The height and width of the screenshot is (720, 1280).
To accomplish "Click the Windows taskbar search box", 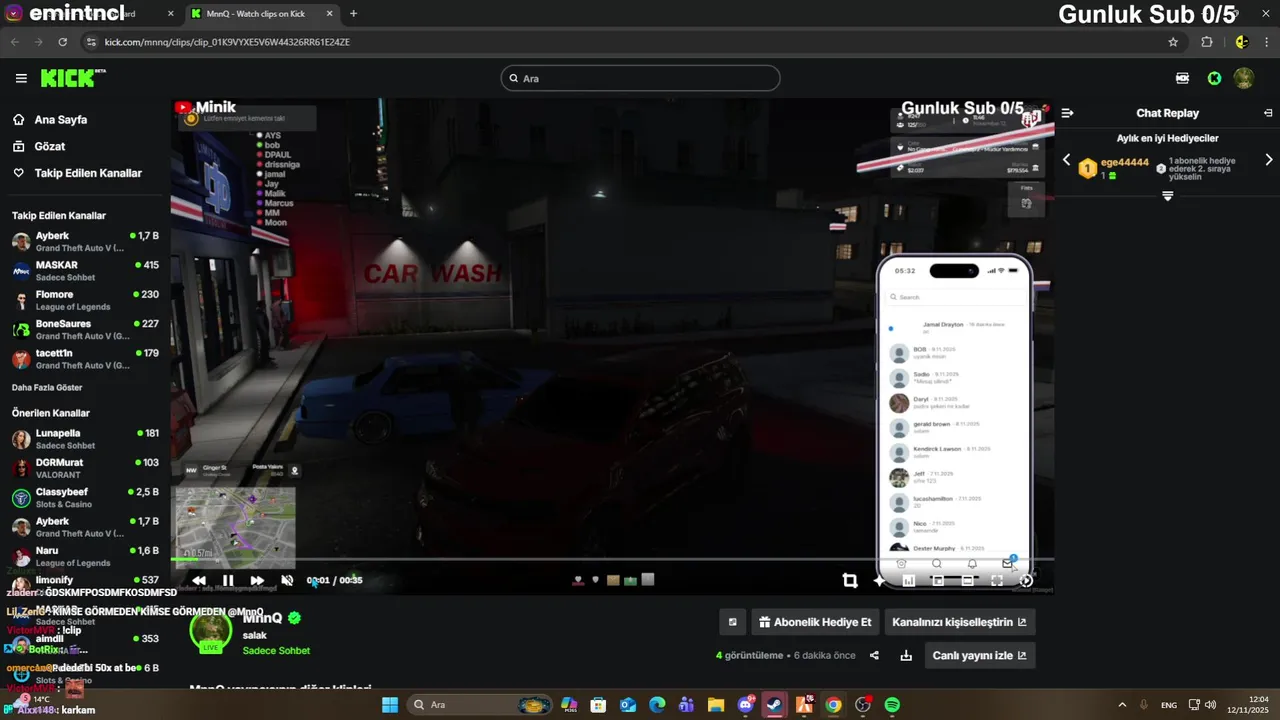I will 482,705.
